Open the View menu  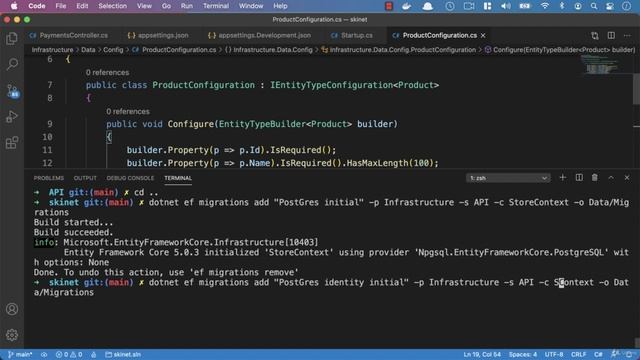point(144,6)
